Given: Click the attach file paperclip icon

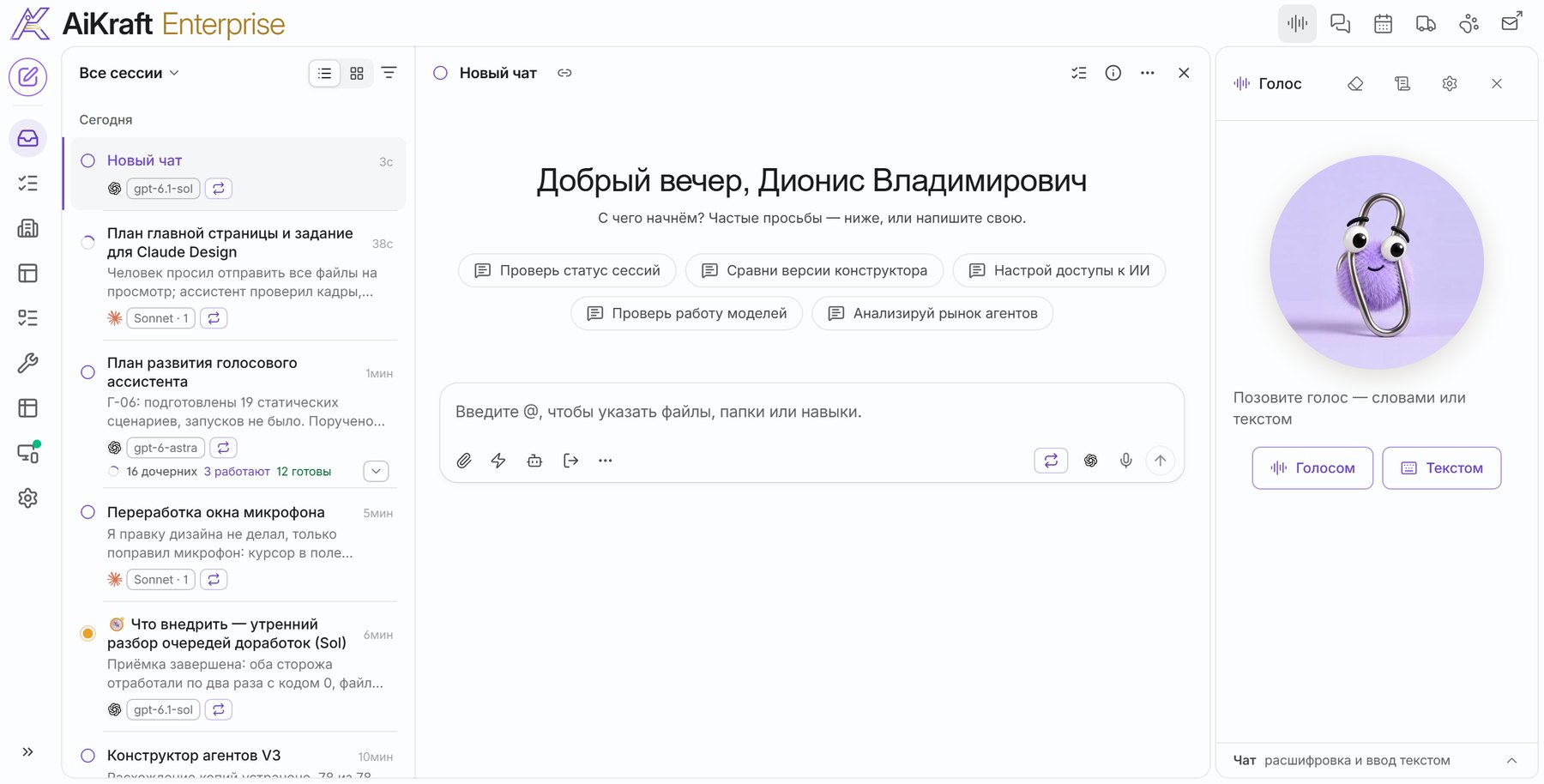Looking at the screenshot, I should point(464,461).
